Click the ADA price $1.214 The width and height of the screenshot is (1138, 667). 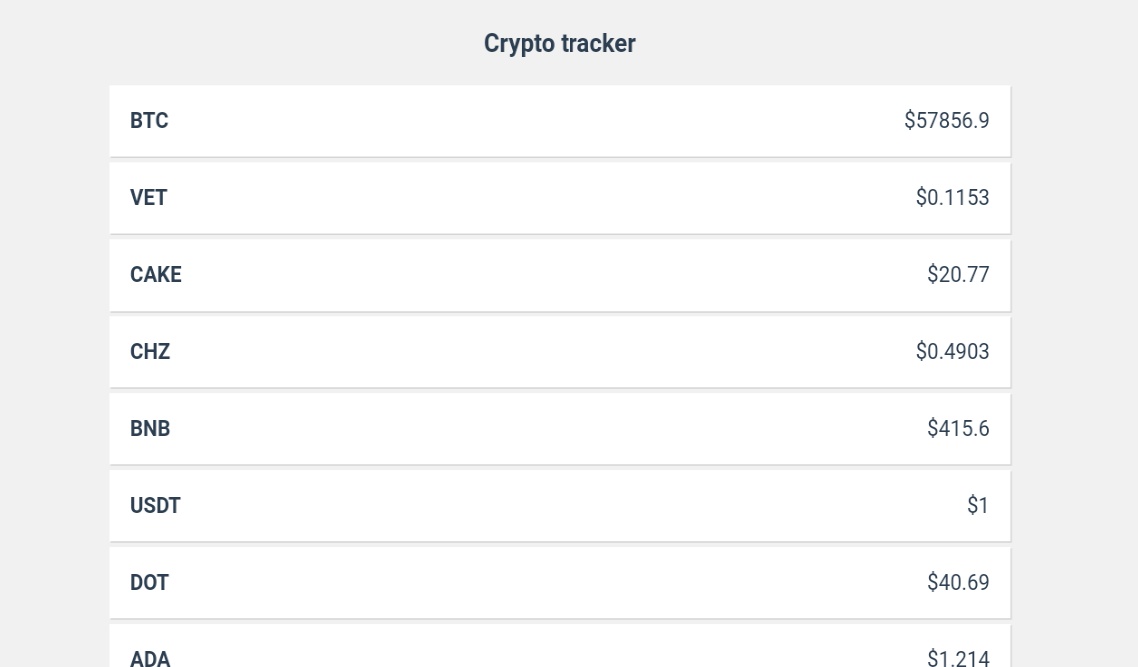tap(958, 657)
